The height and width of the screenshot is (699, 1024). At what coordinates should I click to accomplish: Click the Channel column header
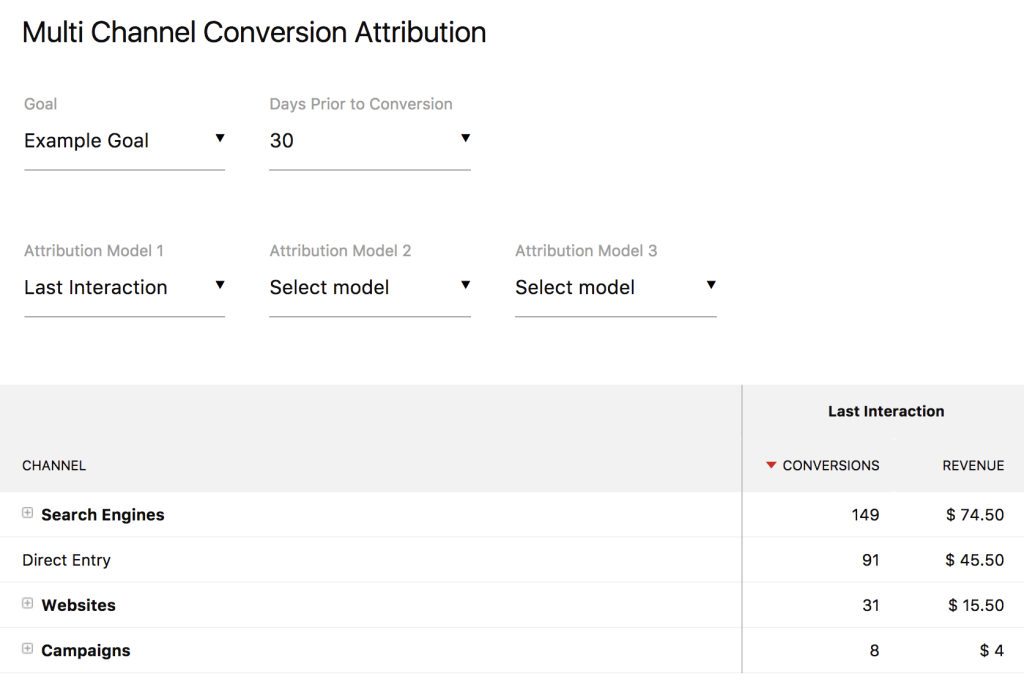(x=54, y=465)
